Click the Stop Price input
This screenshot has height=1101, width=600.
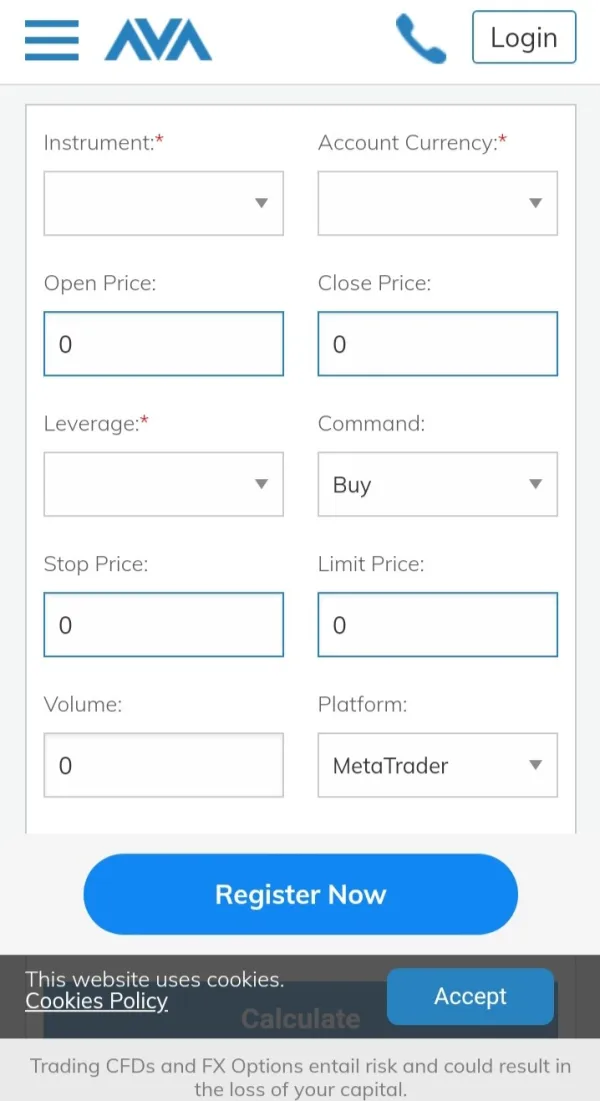[163, 625]
